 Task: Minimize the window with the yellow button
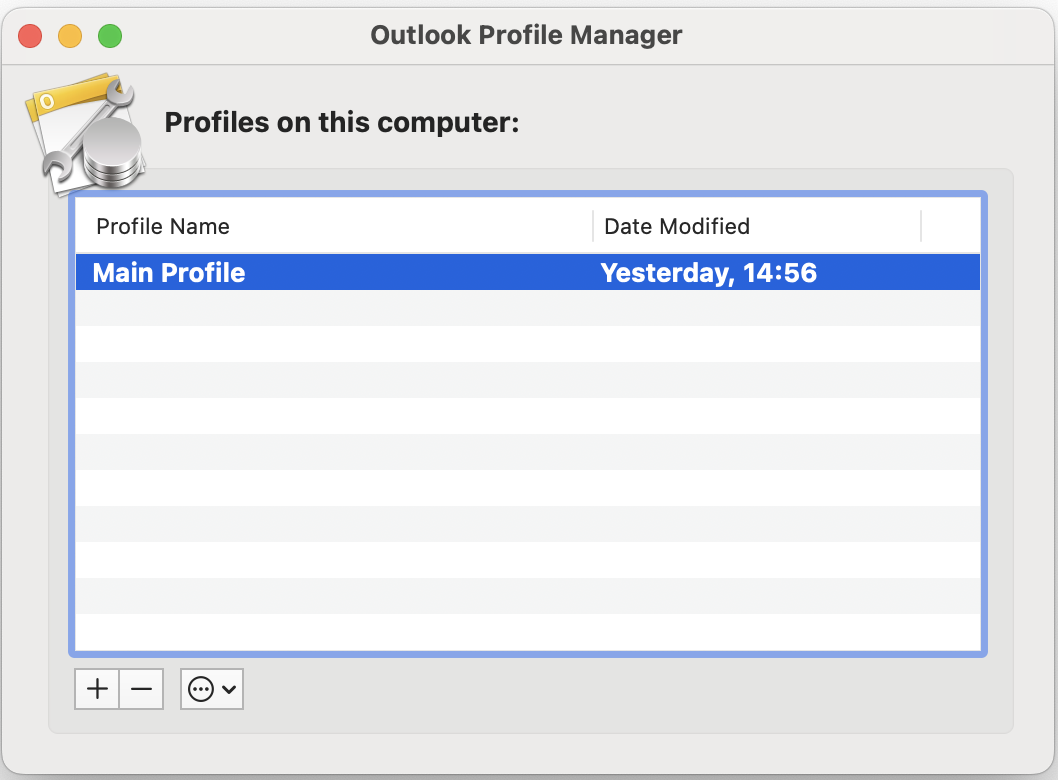(70, 36)
